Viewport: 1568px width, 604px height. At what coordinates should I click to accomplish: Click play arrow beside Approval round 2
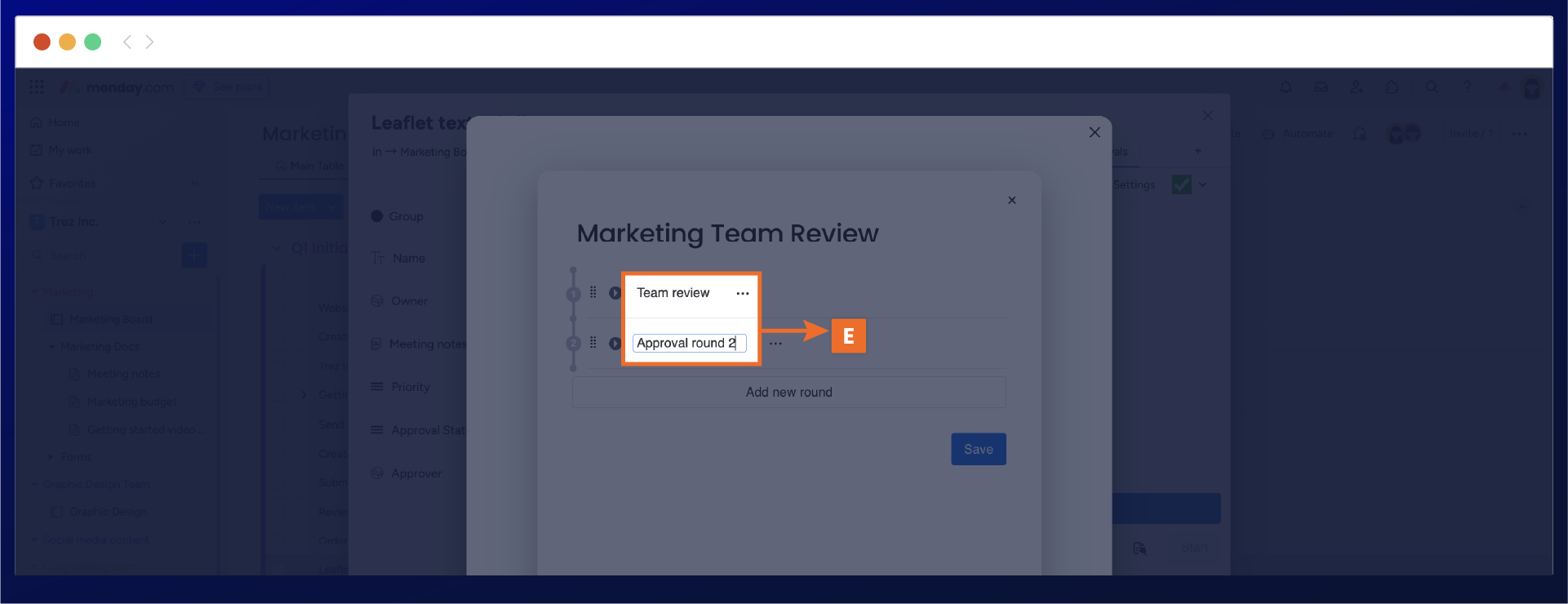[615, 344]
